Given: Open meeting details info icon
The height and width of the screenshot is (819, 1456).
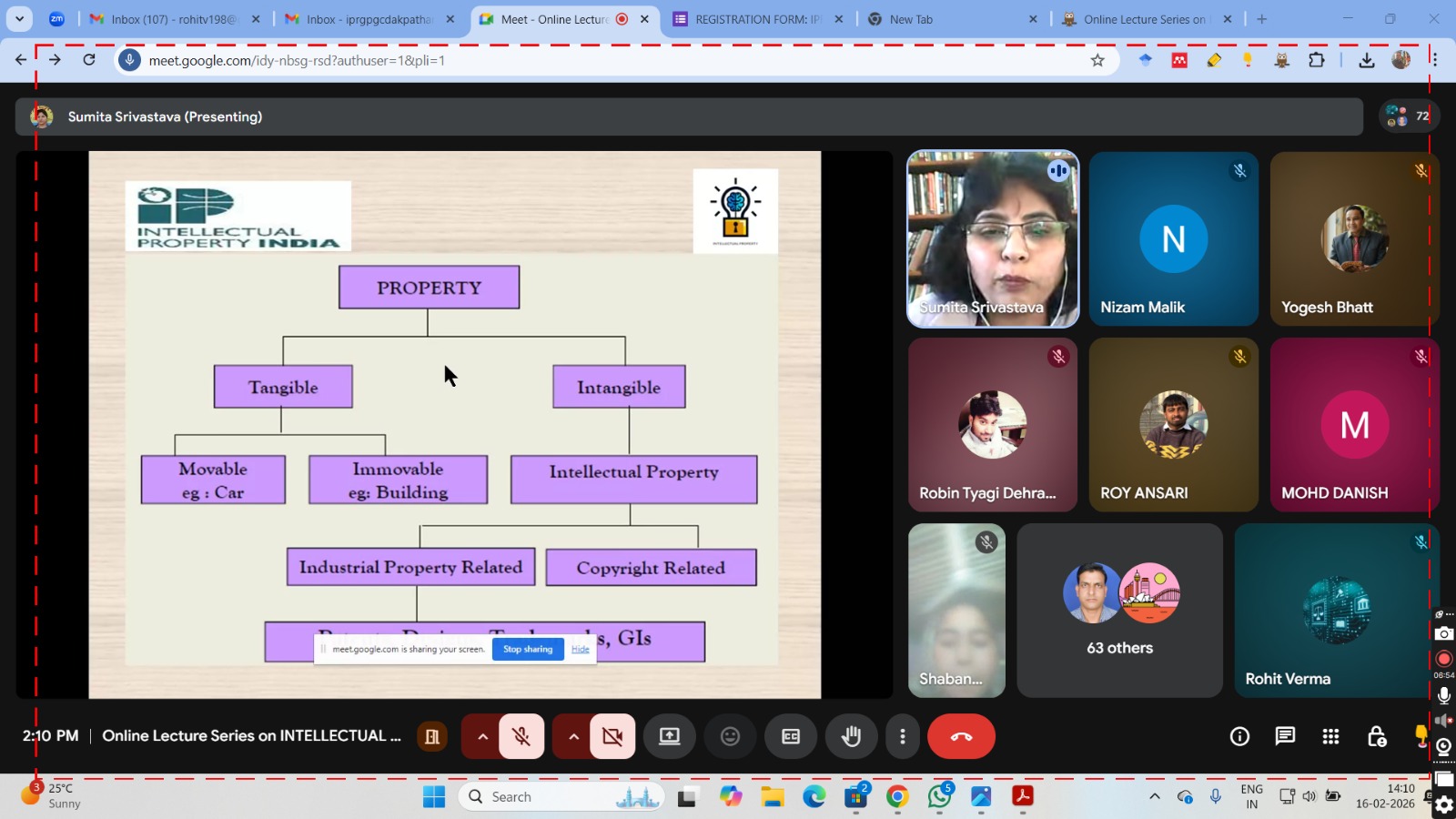Looking at the screenshot, I should click(x=1239, y=736).
